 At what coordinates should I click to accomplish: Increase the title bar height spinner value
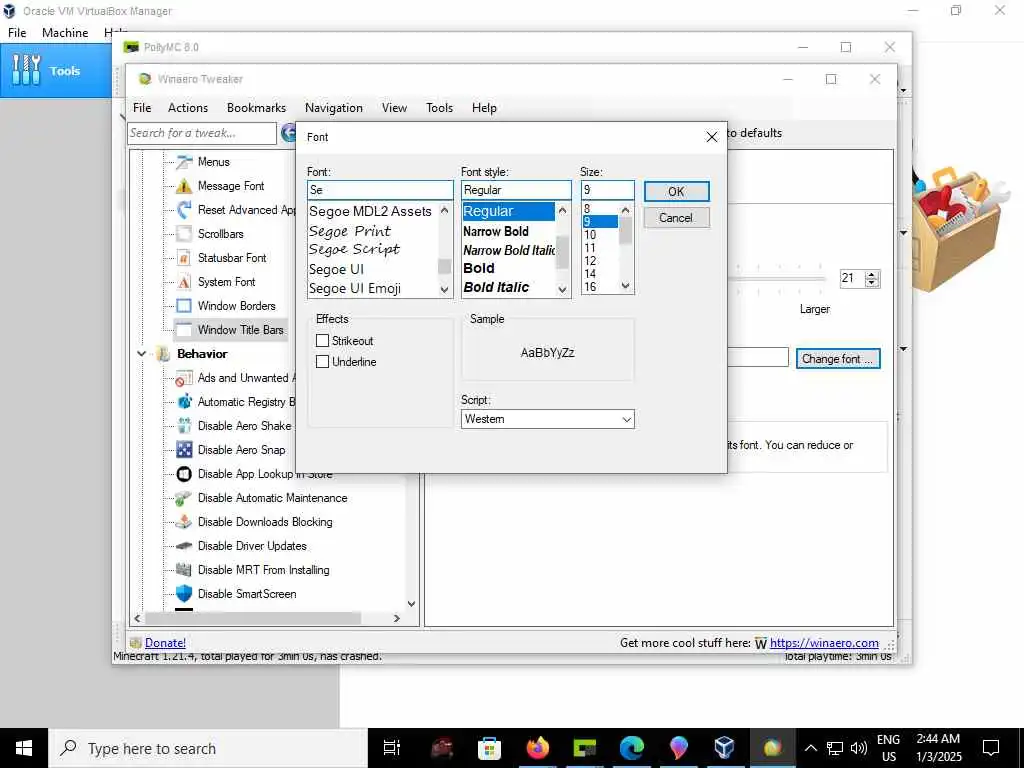[x=872, y=274]
